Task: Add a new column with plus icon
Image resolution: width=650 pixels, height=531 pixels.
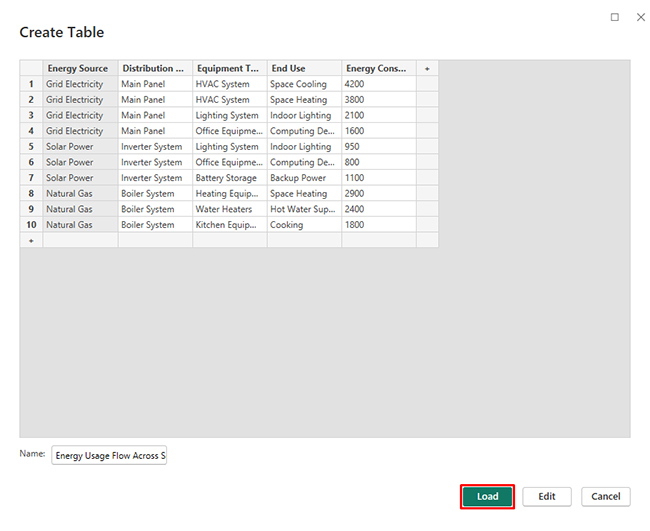Action: (427, 69)
